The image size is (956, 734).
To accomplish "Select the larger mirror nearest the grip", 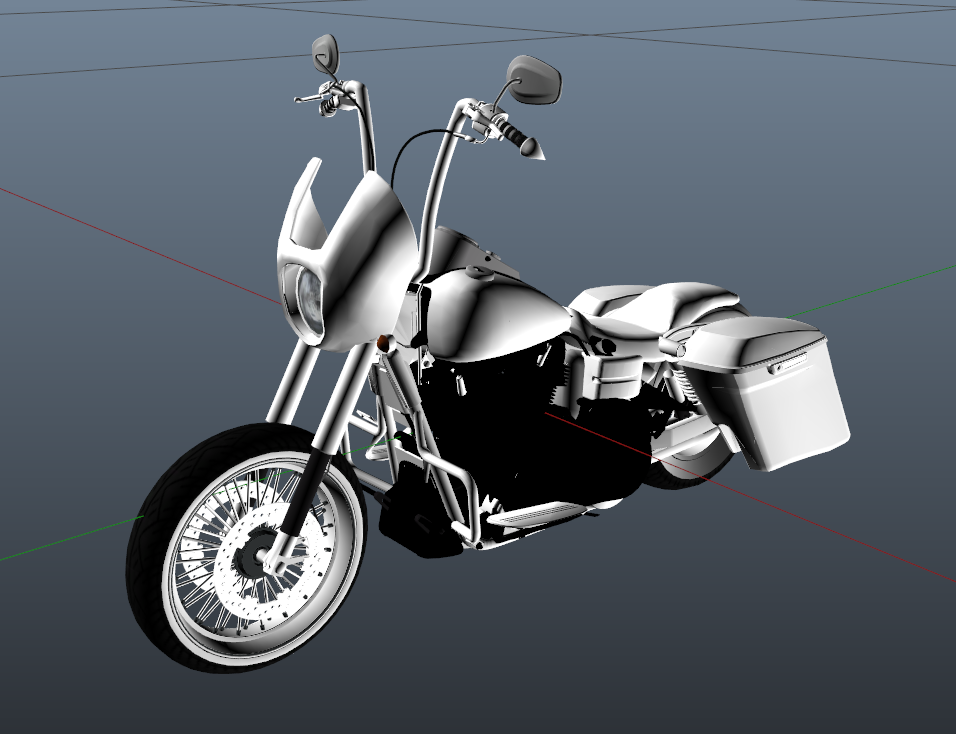I will click(534, 79).
